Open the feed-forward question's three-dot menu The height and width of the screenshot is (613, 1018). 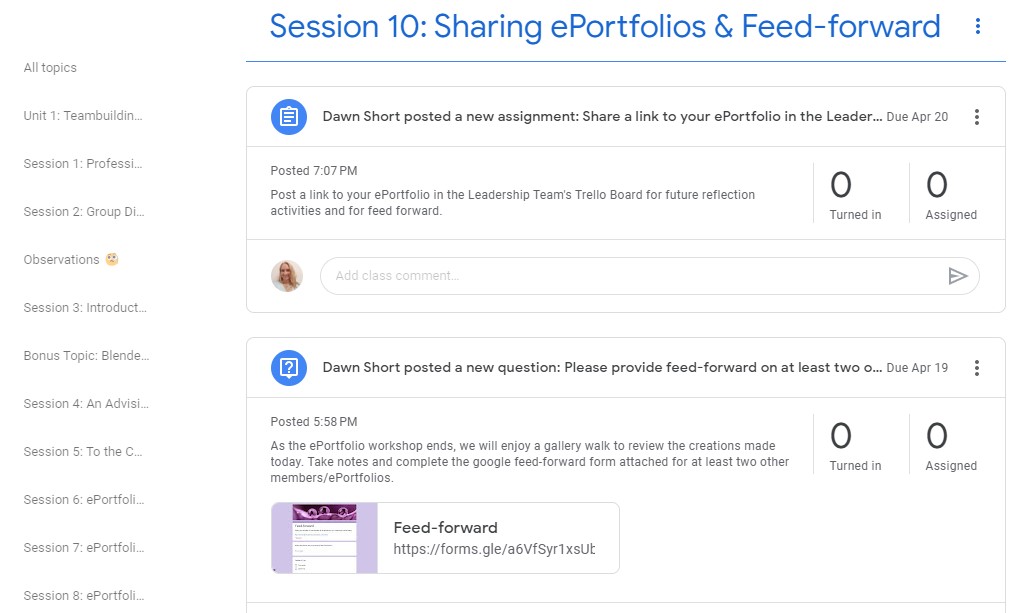coord(977,368)
